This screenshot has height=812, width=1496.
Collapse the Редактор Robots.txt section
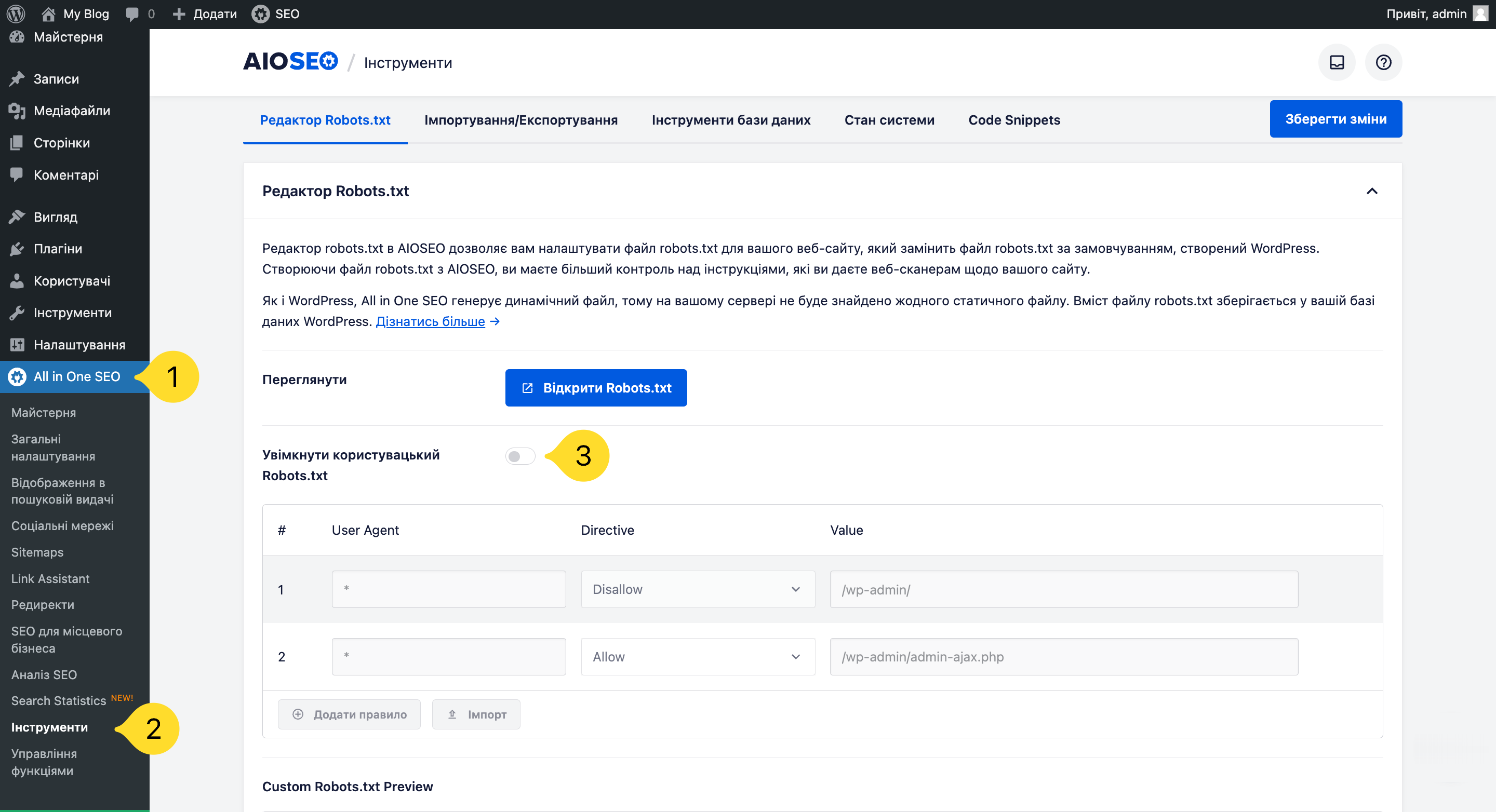[x=1372, y=191]
